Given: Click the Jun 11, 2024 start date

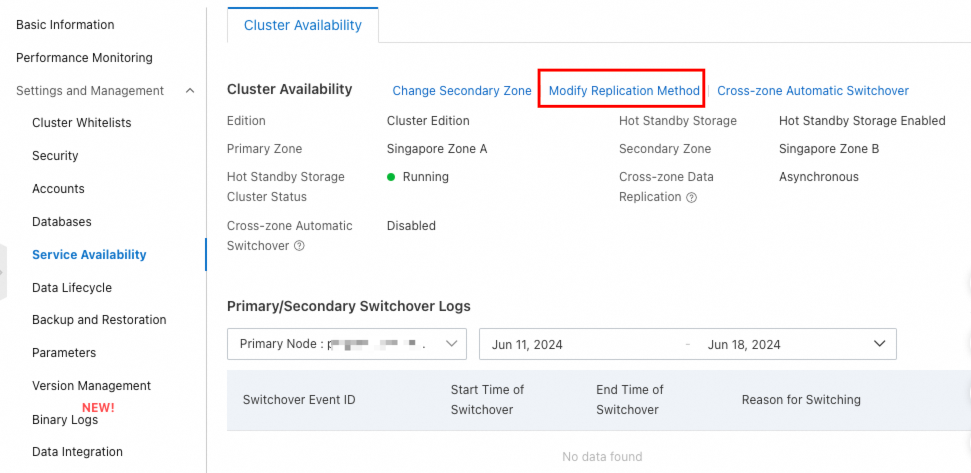Looking at the screenshot, I should pyautogui.click(x=527, y=344).
